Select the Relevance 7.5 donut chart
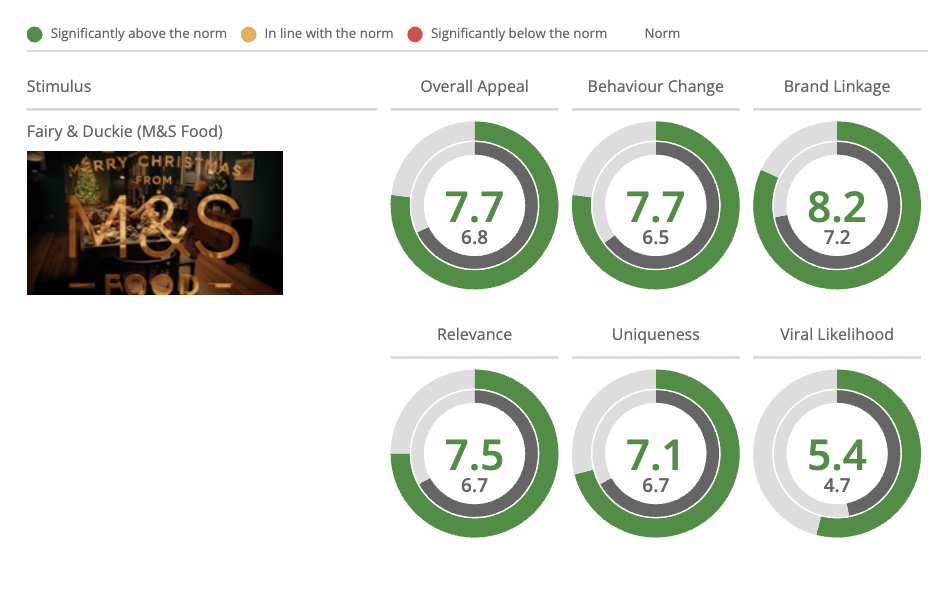Viewport: 928px width, 604px height. [474, 453]
